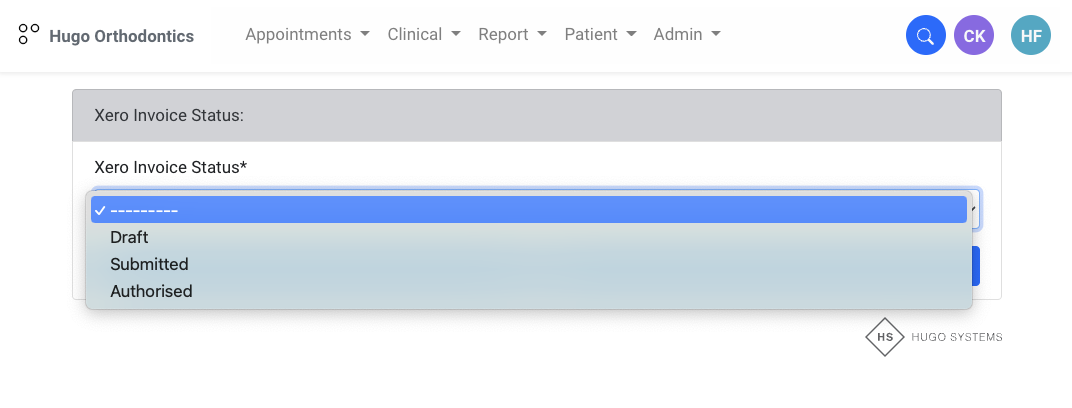Select Draft from the status list
Viewport: 1072px width, 408px height.
[129, 237]
